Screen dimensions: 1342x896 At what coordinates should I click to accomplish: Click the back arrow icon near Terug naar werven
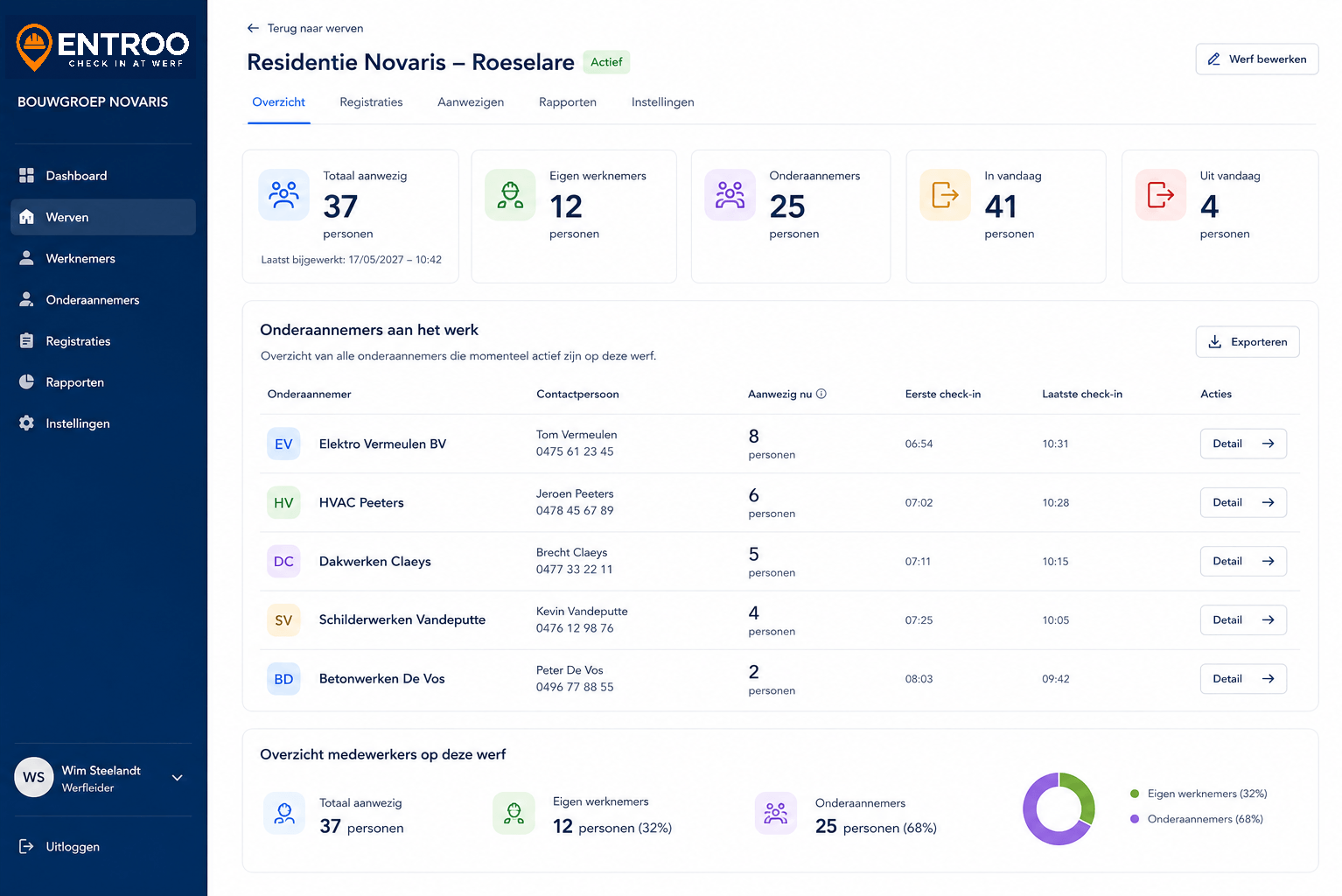254,28
